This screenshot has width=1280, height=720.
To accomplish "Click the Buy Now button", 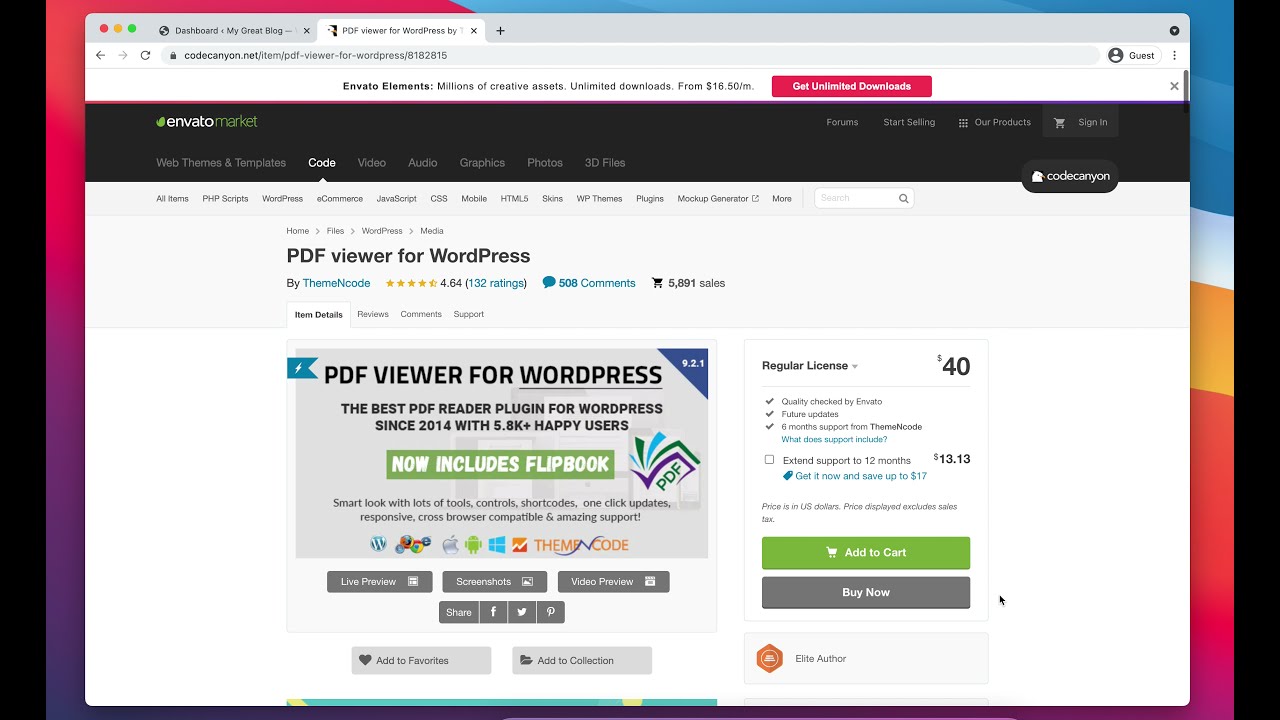I will (866, 592).
